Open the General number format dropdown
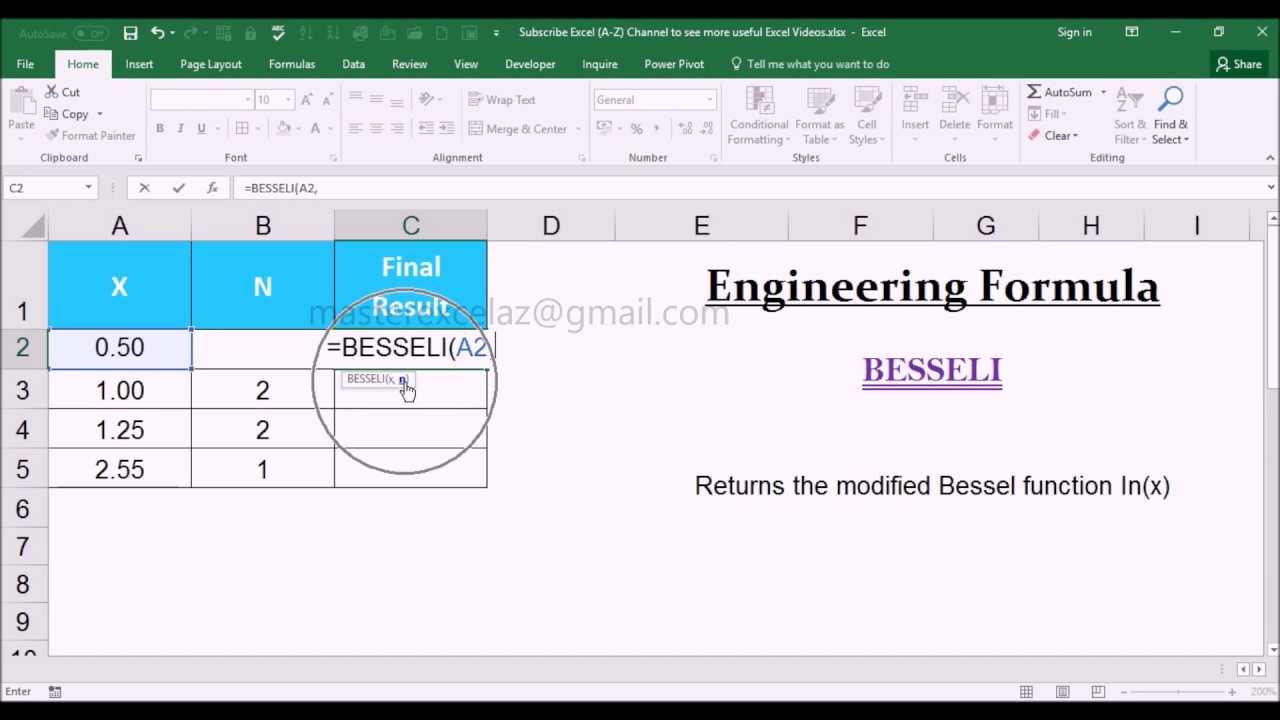Image resolution: width=1280 pixels, height=720 pixels. click(710, 100)
